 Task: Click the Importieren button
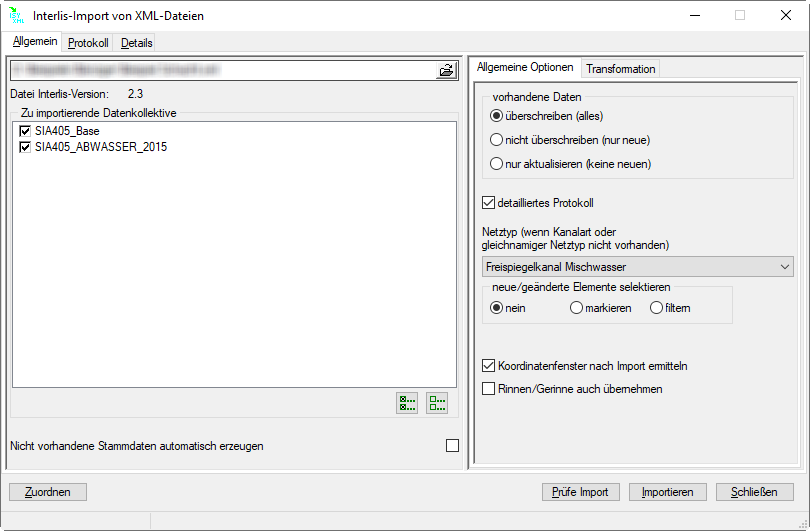coord(669,492)
